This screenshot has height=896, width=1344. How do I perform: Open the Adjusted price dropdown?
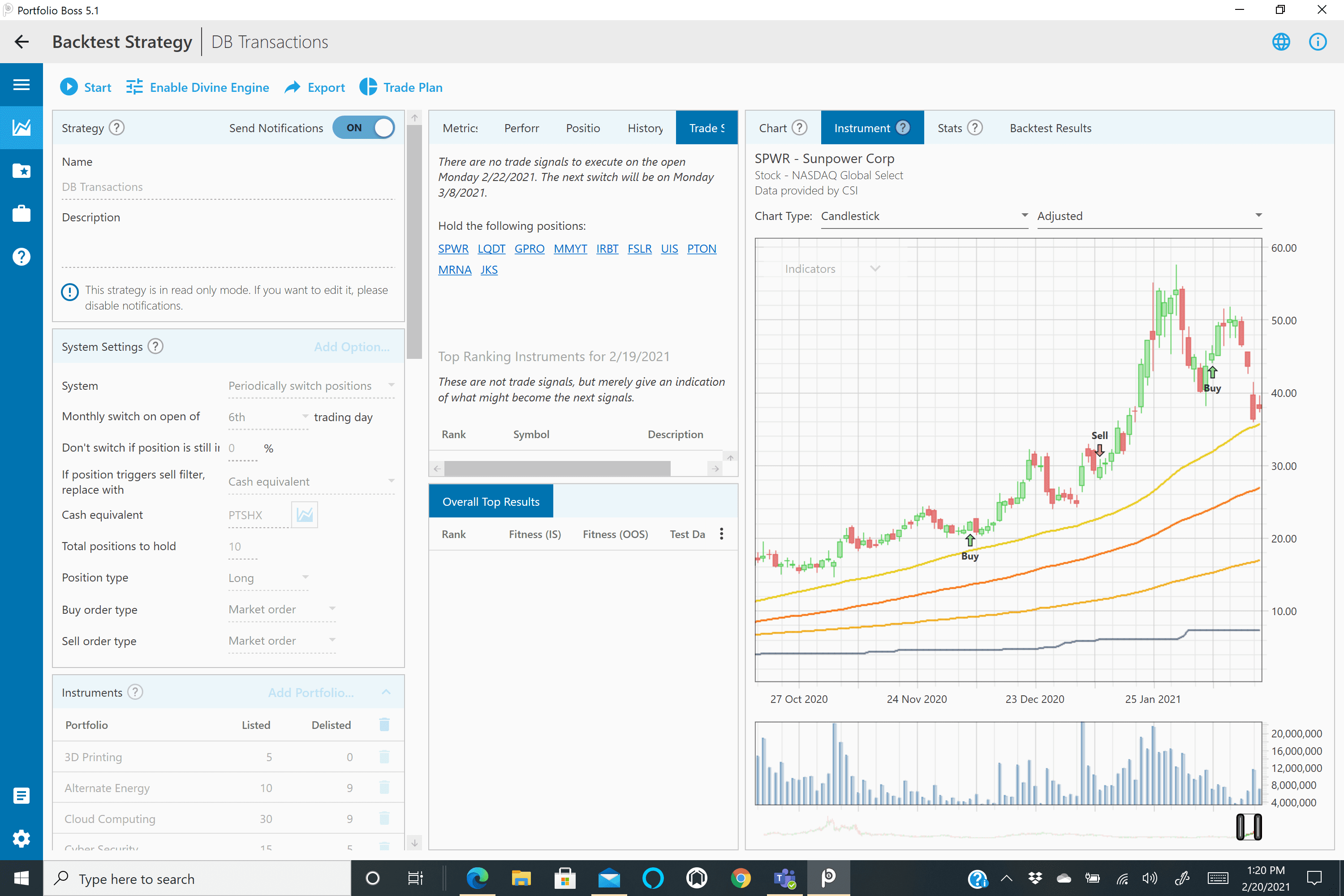(x=1149, y=216)
